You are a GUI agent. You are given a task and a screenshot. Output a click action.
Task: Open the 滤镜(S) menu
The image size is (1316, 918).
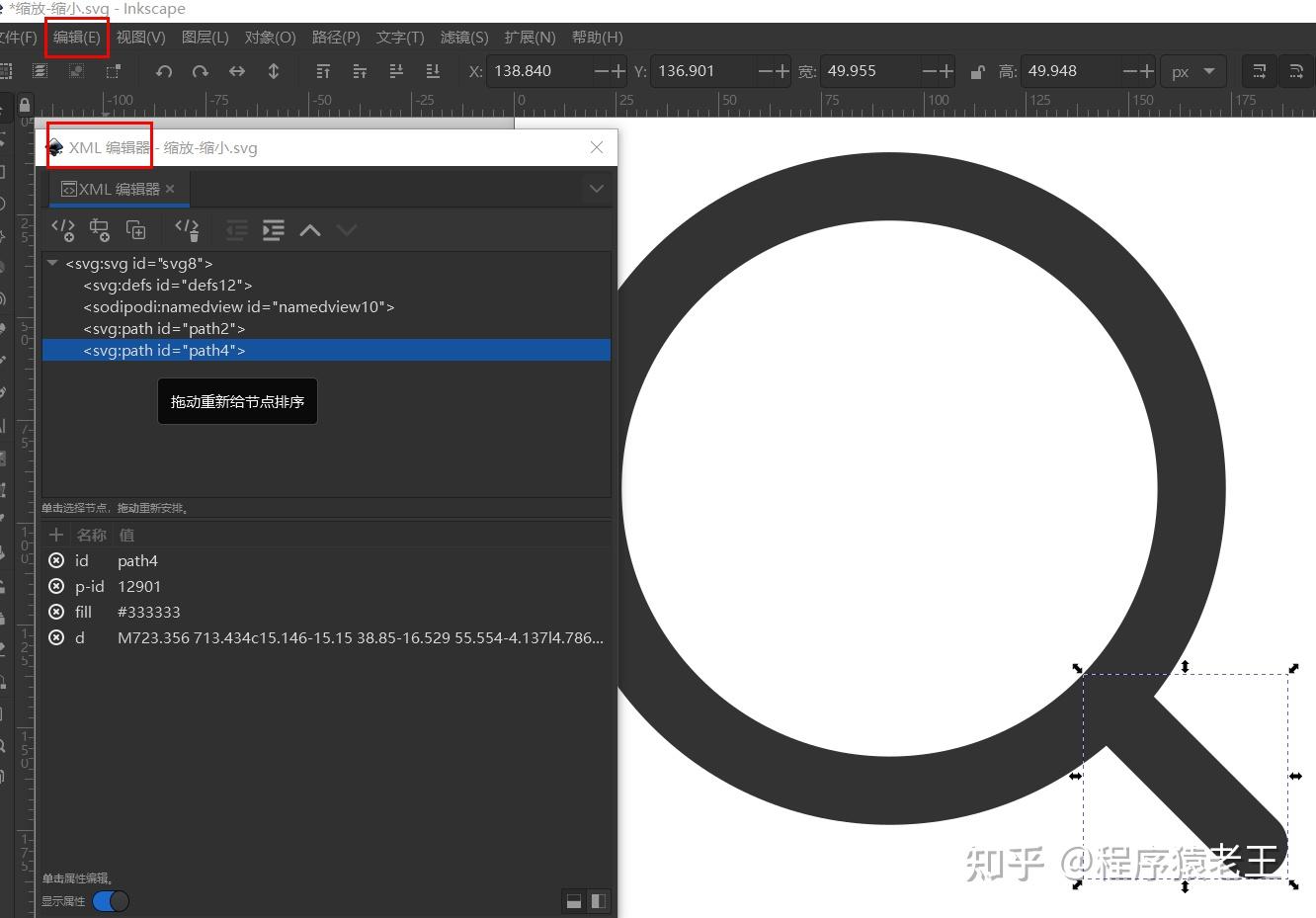(463, 37)
